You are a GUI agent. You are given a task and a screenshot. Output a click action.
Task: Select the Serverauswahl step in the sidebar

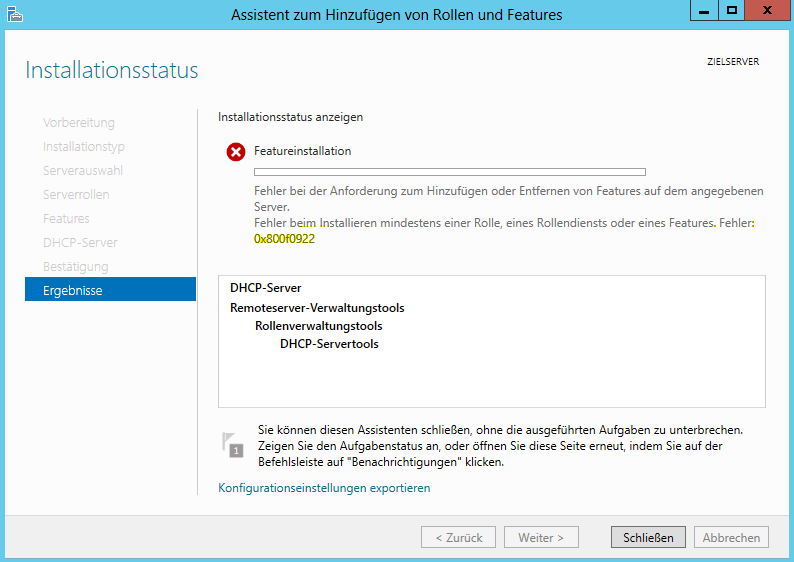[83, 171]
